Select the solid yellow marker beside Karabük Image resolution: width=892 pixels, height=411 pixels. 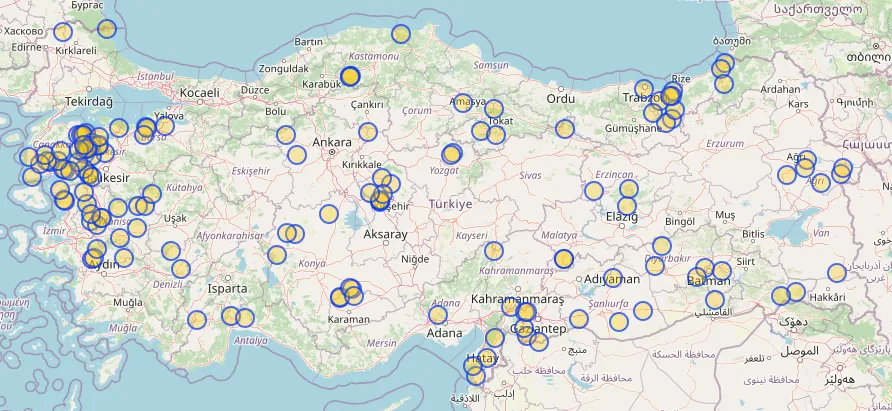[349, 77]
